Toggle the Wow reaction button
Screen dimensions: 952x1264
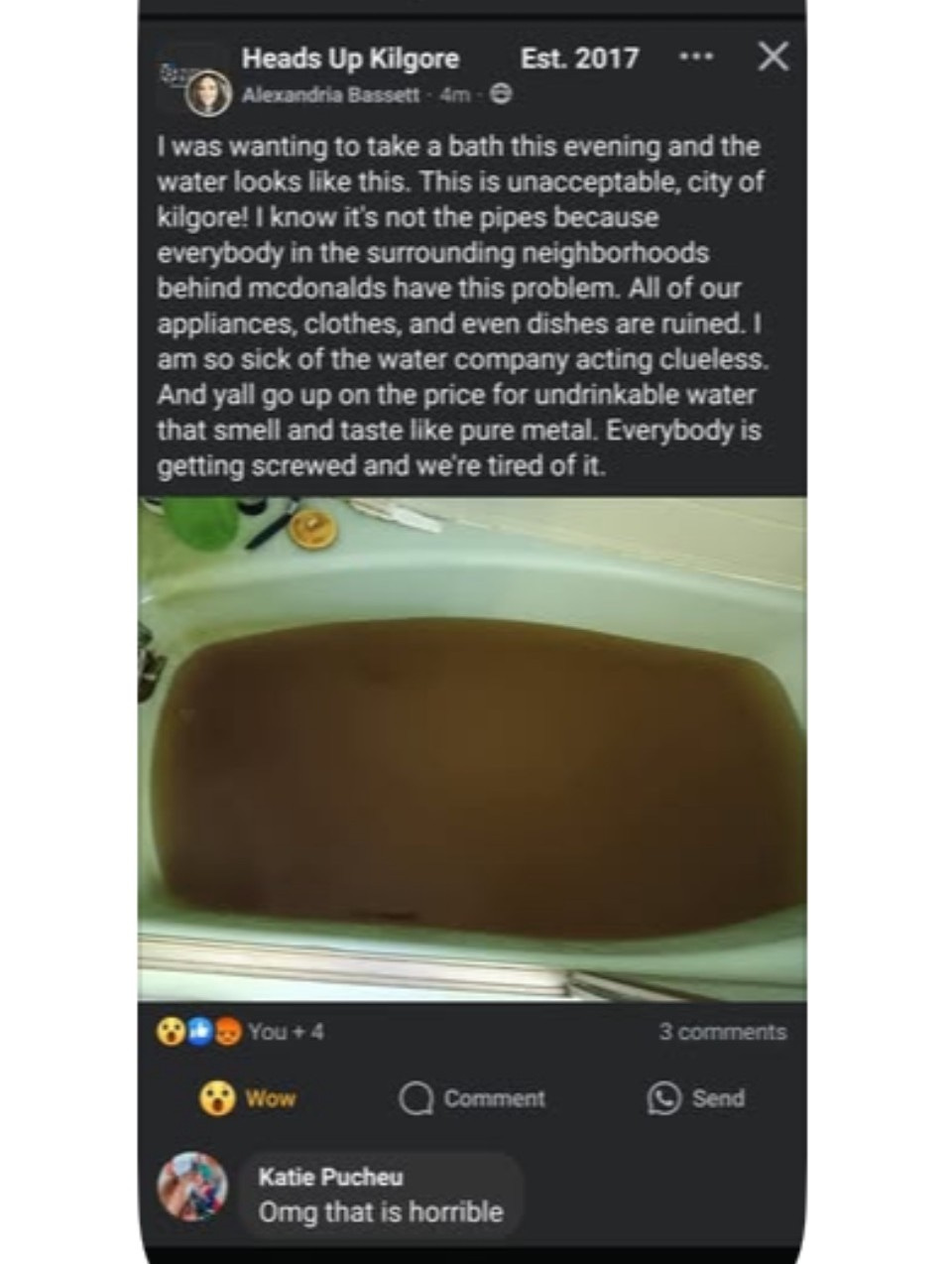click(x=248, y=1097)
